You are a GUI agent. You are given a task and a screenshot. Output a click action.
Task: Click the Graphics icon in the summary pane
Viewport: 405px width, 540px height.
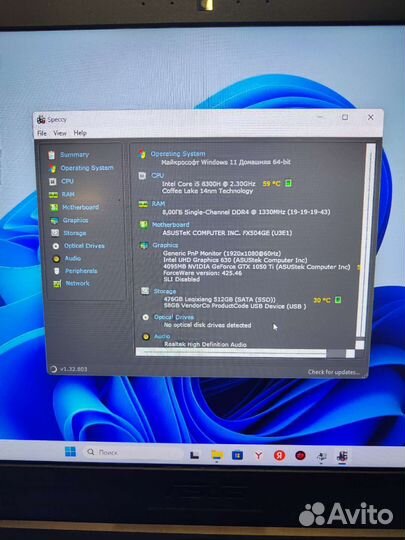point(144,246)
